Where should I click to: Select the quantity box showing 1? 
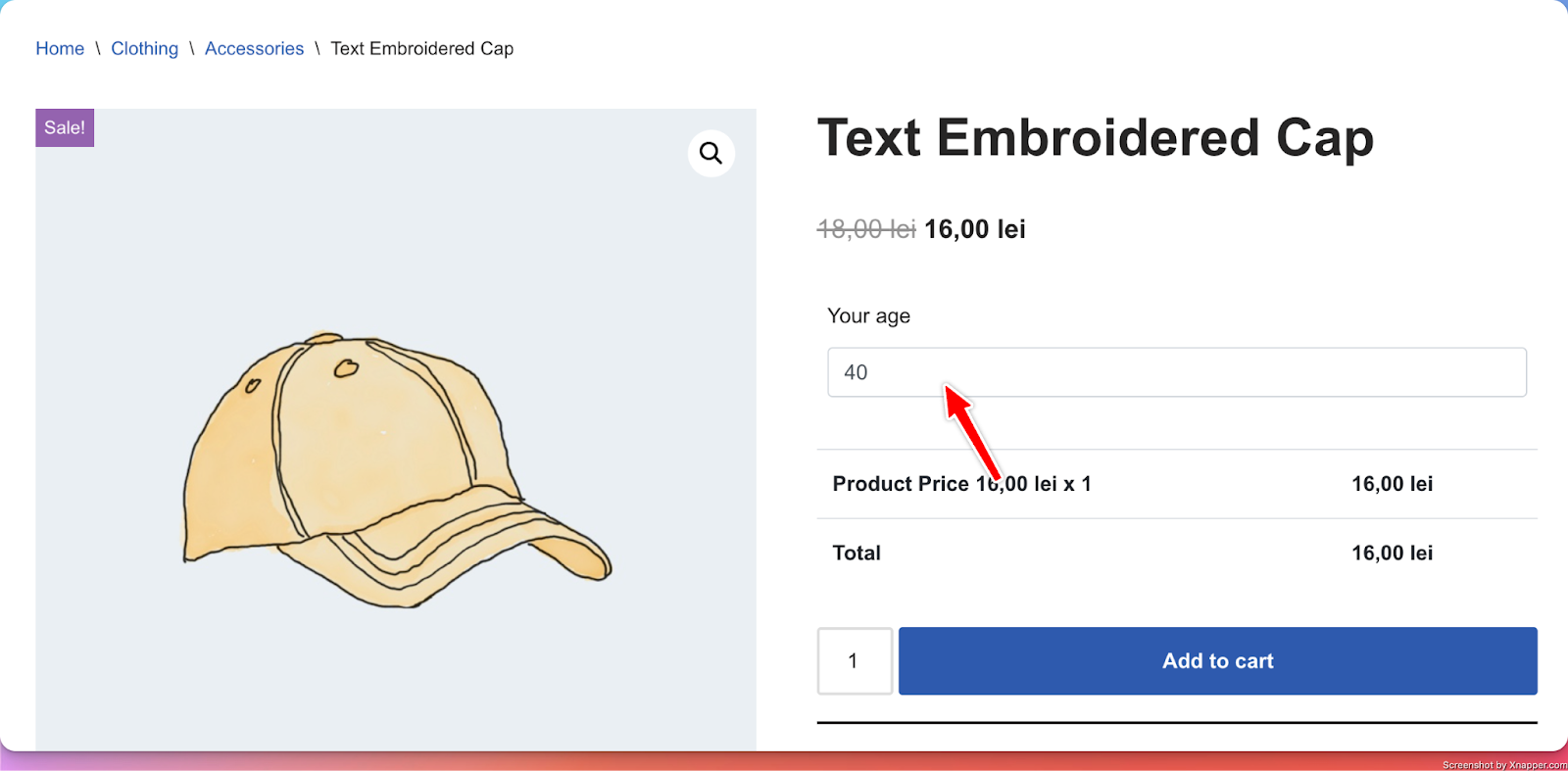click(855, 661)
